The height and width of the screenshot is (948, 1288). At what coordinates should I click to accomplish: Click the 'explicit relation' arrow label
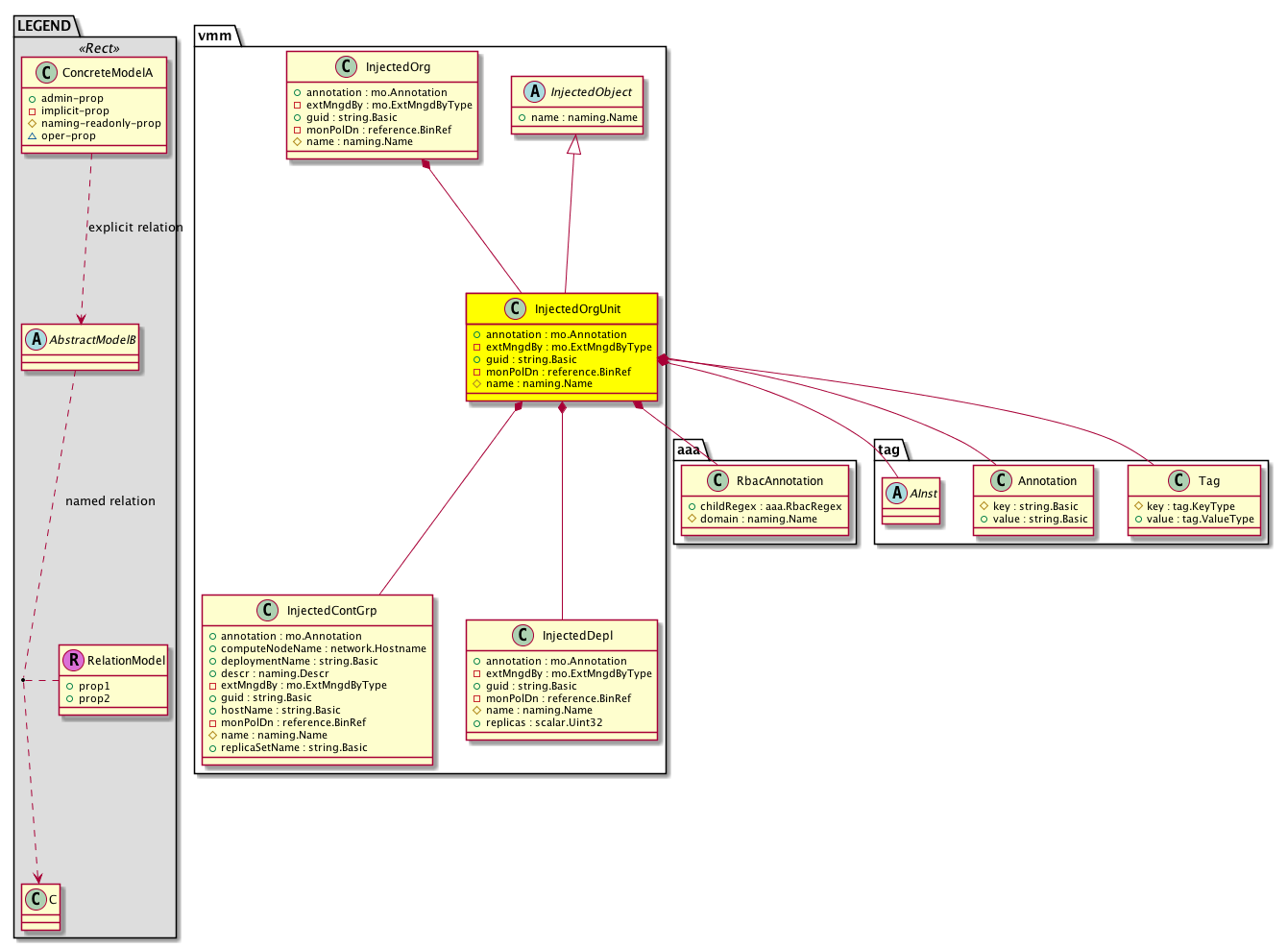click(x=135, y=228)
